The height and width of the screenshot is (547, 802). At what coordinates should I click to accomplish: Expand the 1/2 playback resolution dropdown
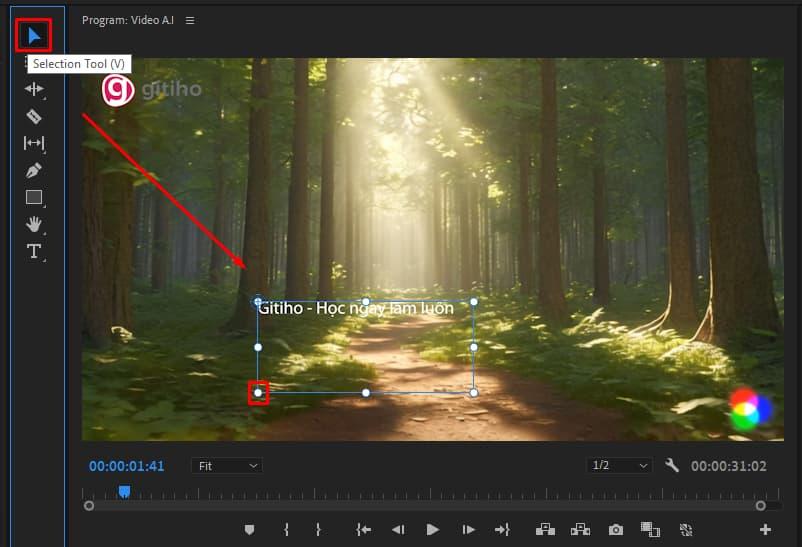point(619,466)
